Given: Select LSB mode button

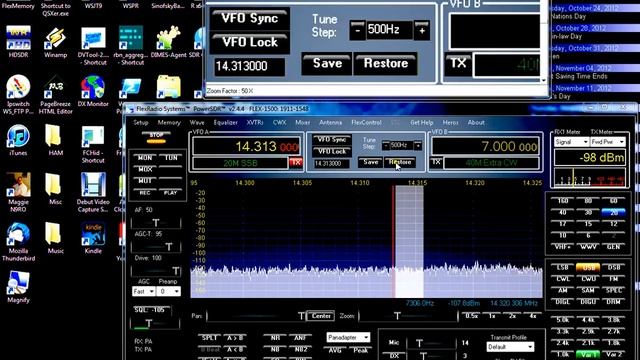Looking at the screenshot, I should (x=562, y=268).
